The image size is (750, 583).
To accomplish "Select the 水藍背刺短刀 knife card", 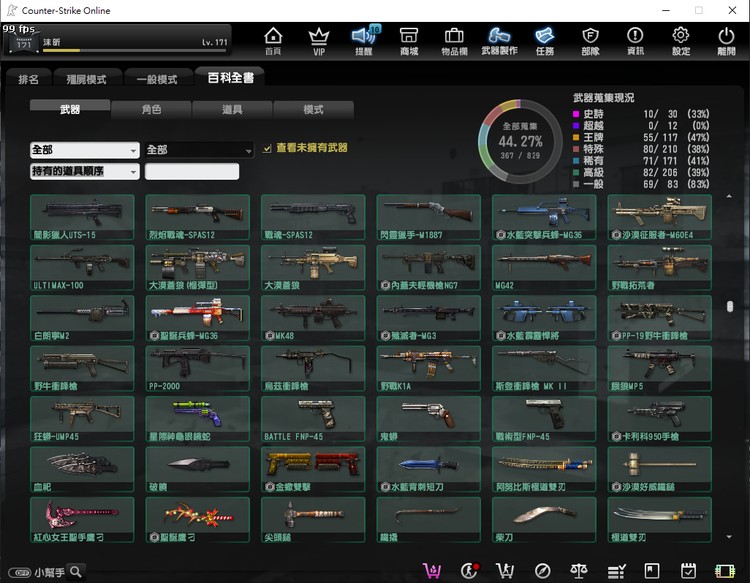I will 429,469.
